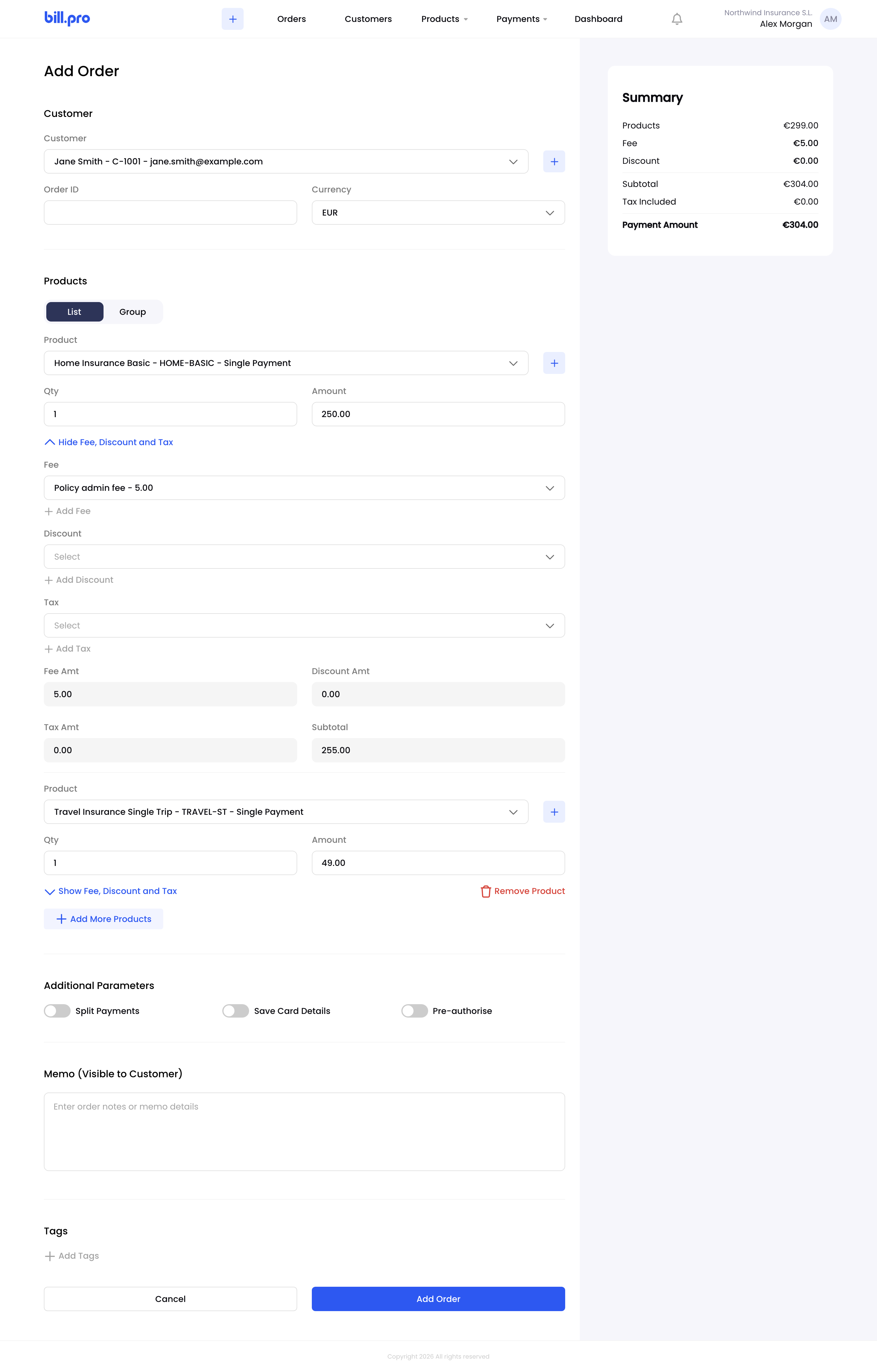877x1372 pixels.
Task: Click the plus beside the Home Insurance Basic product
Action: point(554,363)
